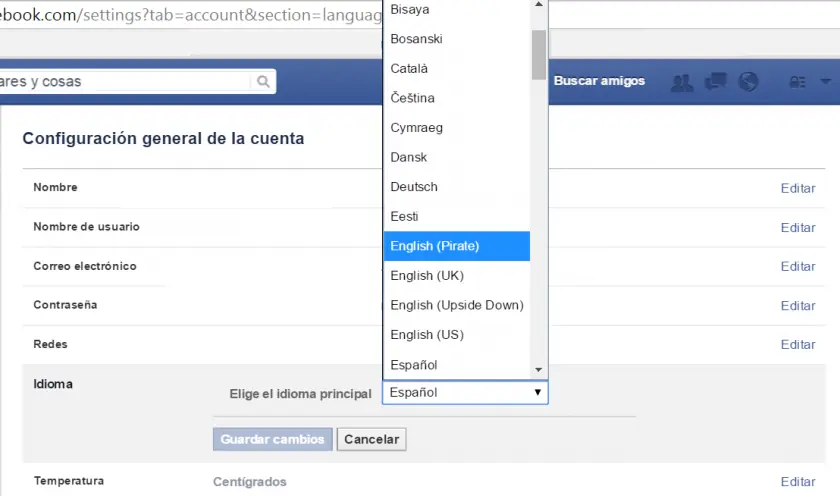Open the privacy shortcuts lock icon
The height and width of the screenshot is (496, 840).
pos(797,82)
